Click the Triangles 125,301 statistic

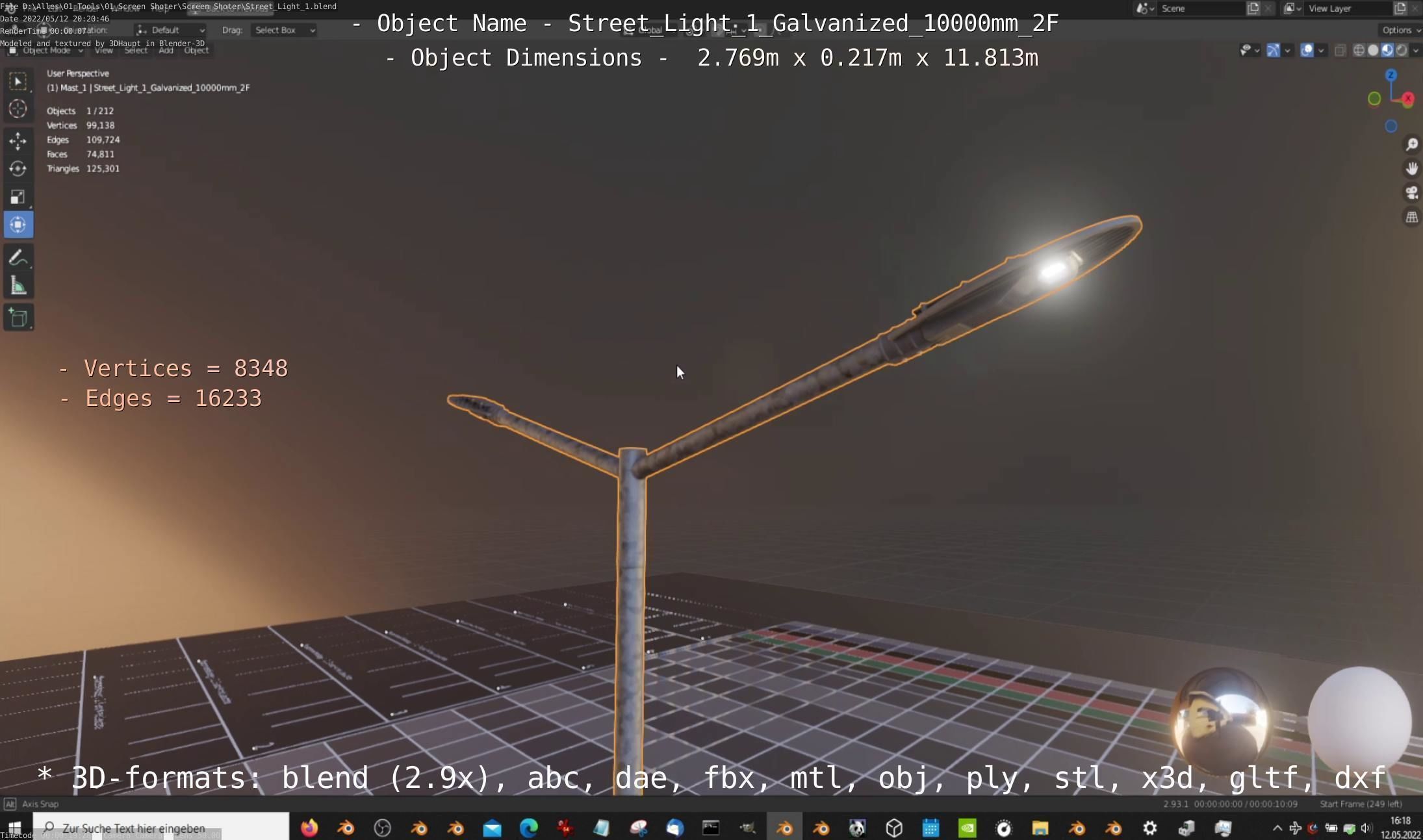click(83, 168)
